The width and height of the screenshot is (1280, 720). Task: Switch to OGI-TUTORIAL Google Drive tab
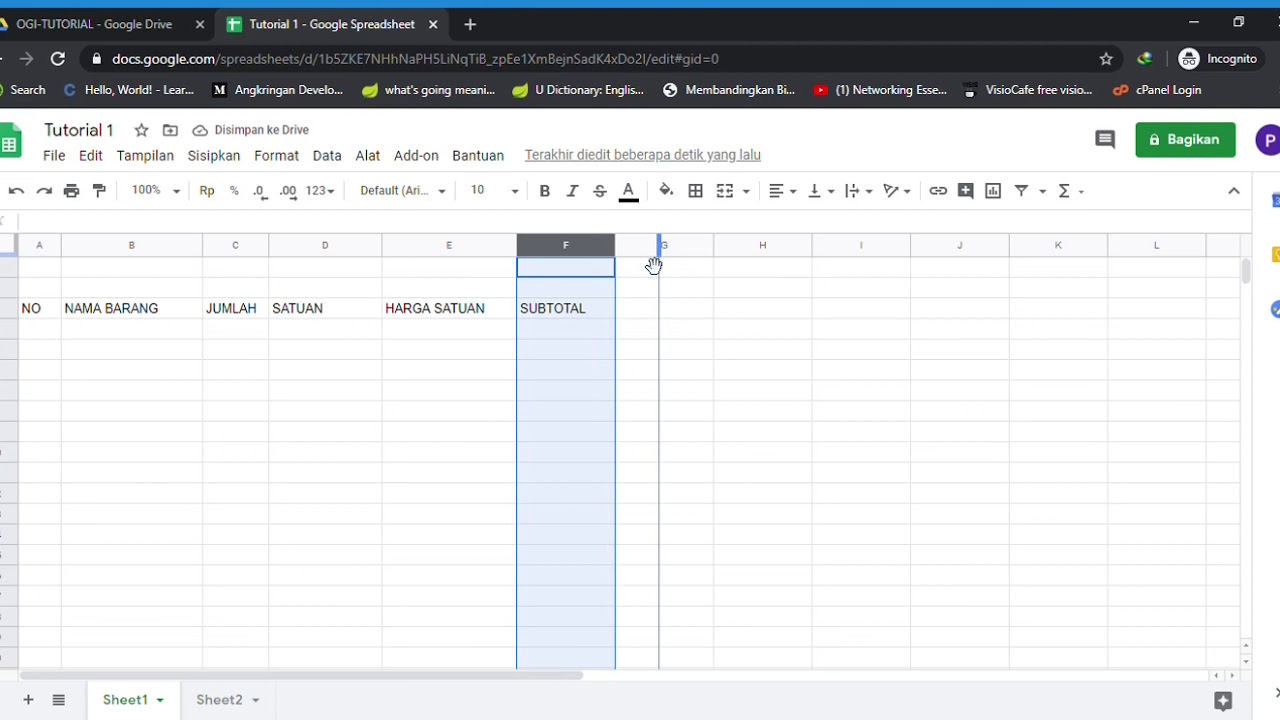point(94,24)
